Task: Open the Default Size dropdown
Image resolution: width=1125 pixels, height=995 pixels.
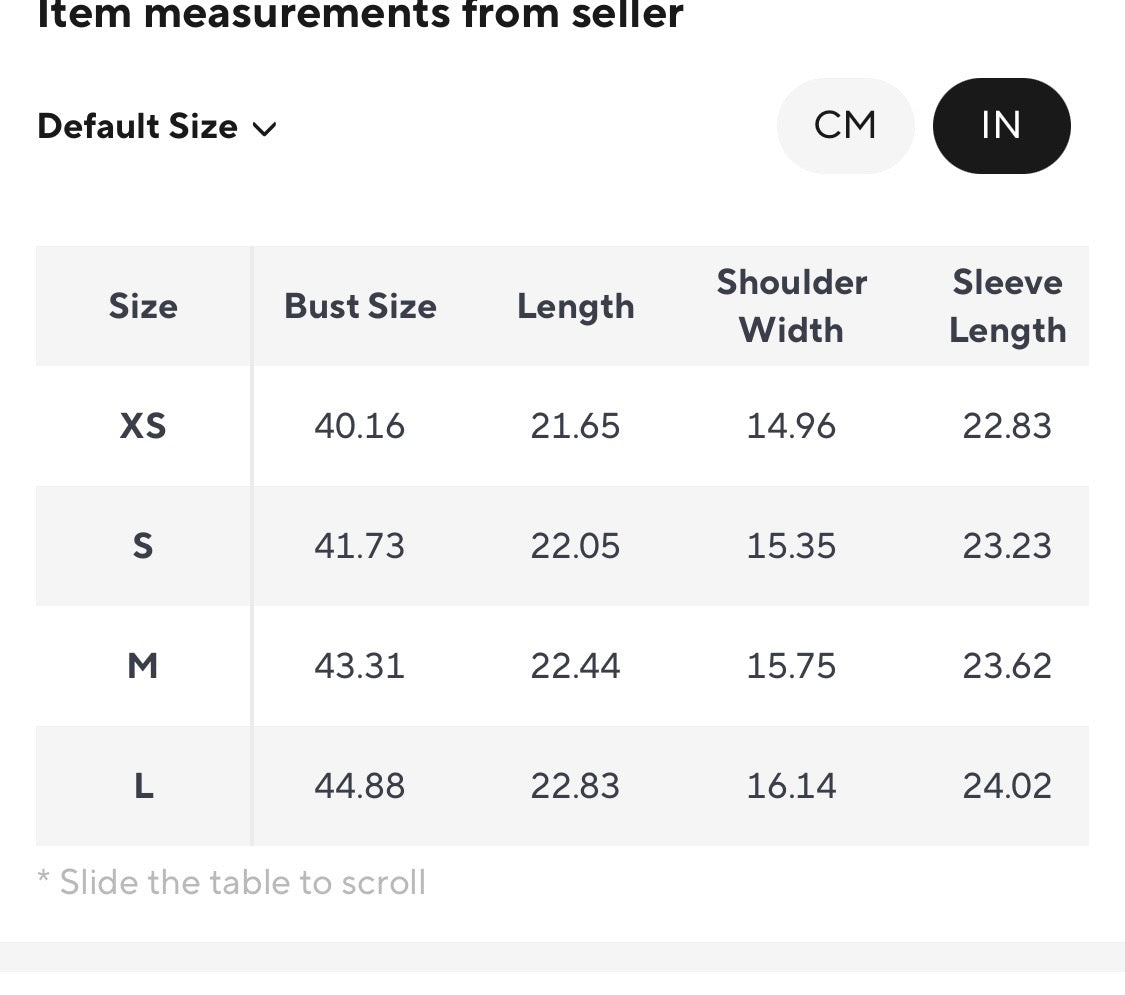Action: (157, 127)
